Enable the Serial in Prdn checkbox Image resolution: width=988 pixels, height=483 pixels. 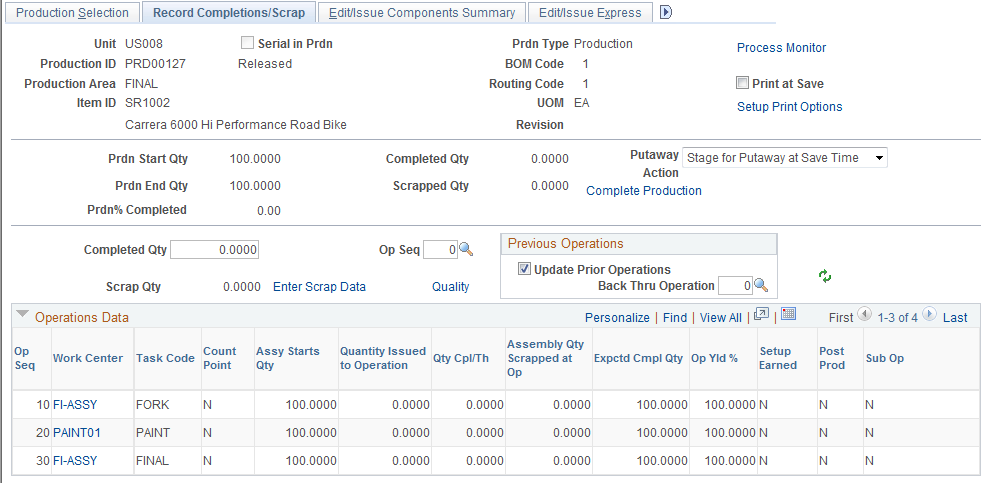click(247, 43)
